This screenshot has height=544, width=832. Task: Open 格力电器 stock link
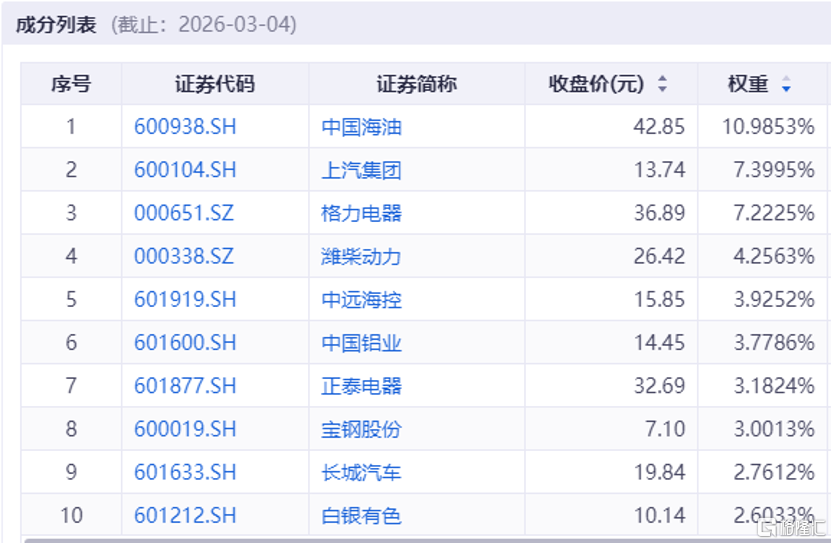coord(361,213)
